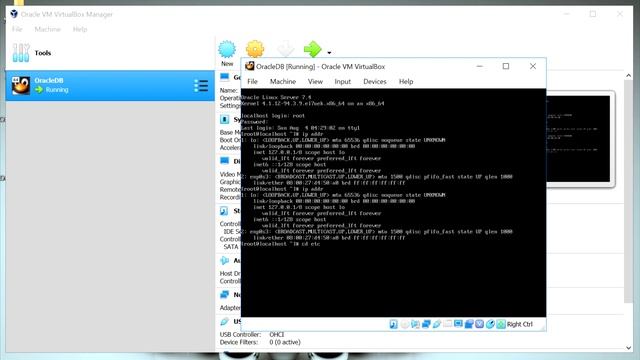This screenshot has width=640, height=360.
Task: Click the VM preview thumbnail in Manager
Action: tap(580, 139)
